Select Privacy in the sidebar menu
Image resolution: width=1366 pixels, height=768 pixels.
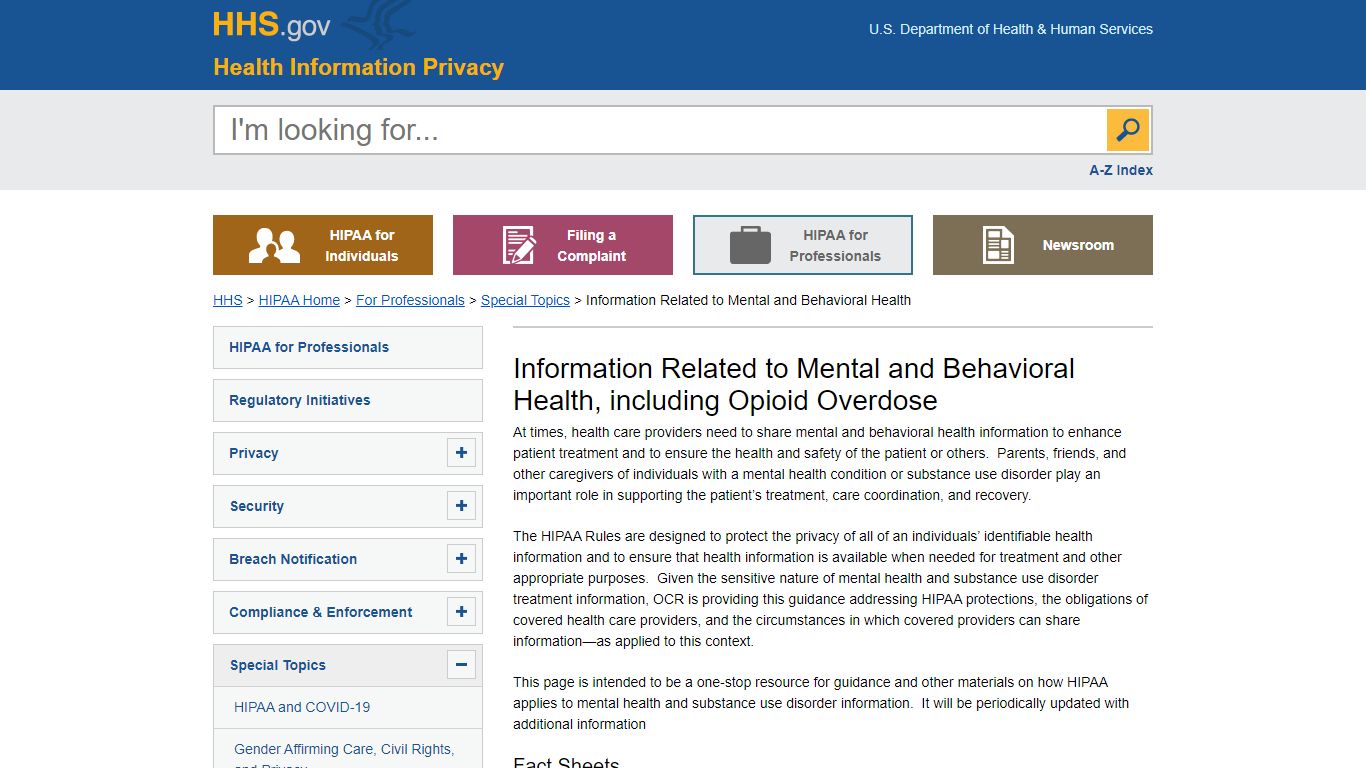(254, 453)
